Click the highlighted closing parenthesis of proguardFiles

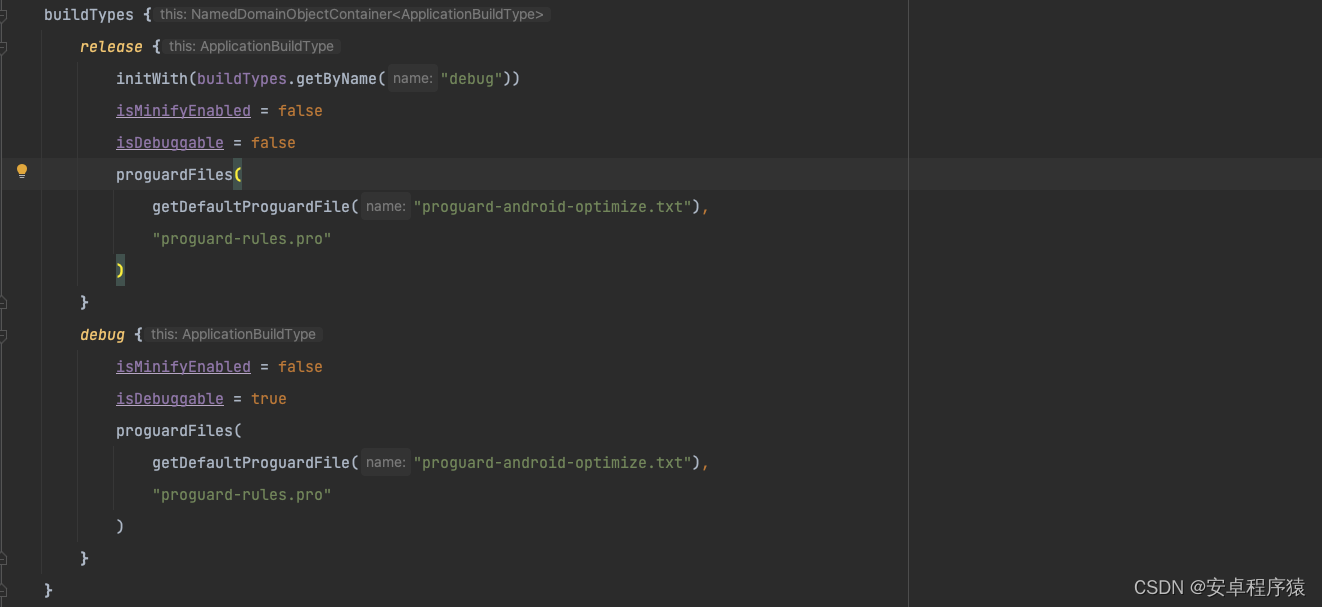pos(119,270)
